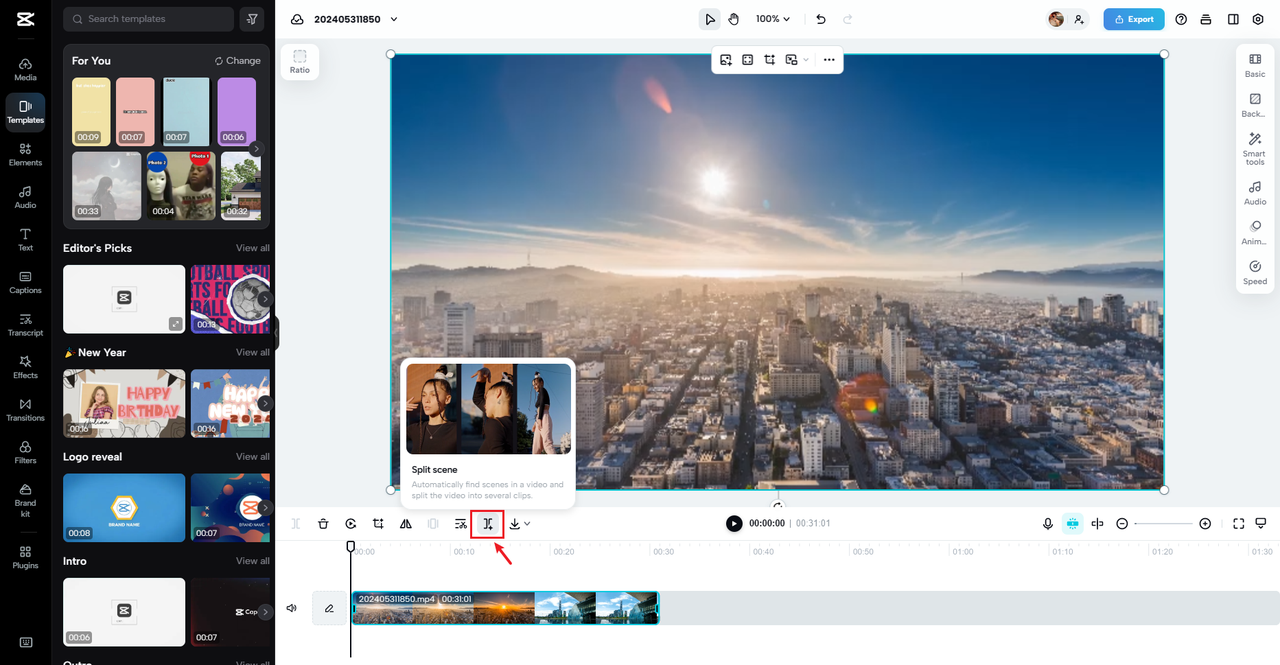This screenshot has height=665, width=1280.
Task: View all Editor's Picks templates
Action: pyautogui.click(x=252, y=248)
